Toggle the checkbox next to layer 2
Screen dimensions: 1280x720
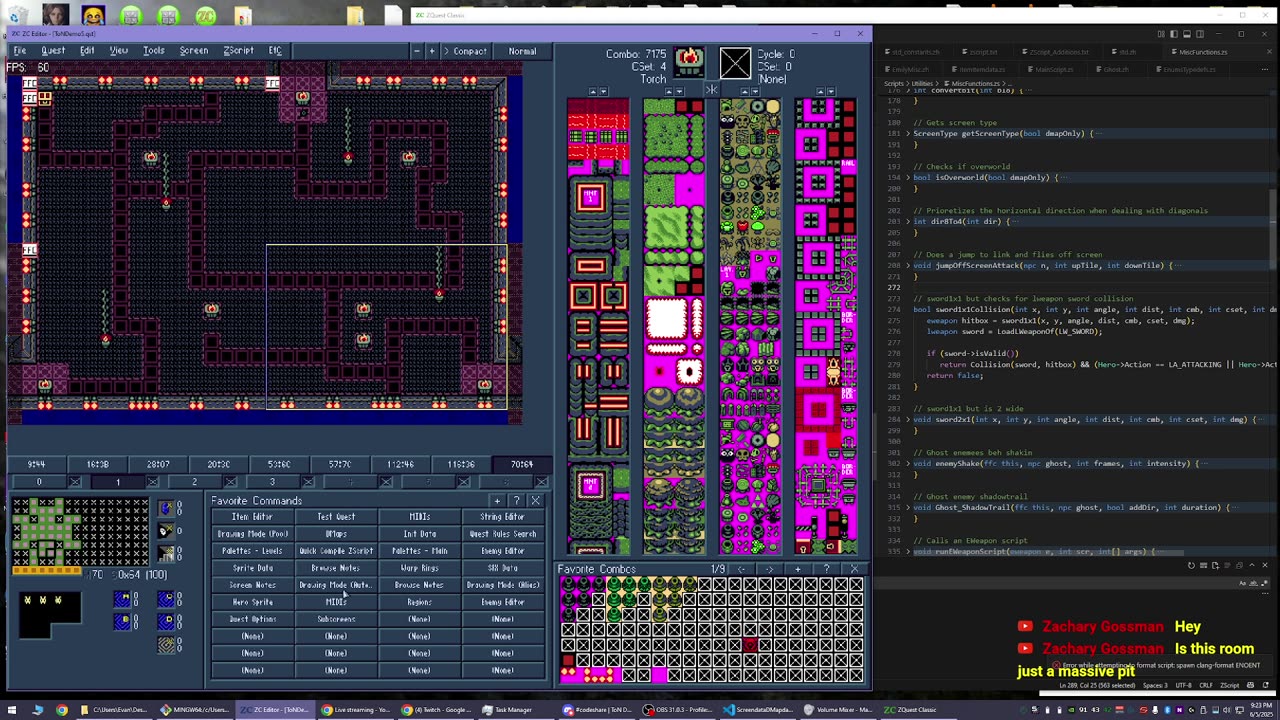tap(231, 482)
